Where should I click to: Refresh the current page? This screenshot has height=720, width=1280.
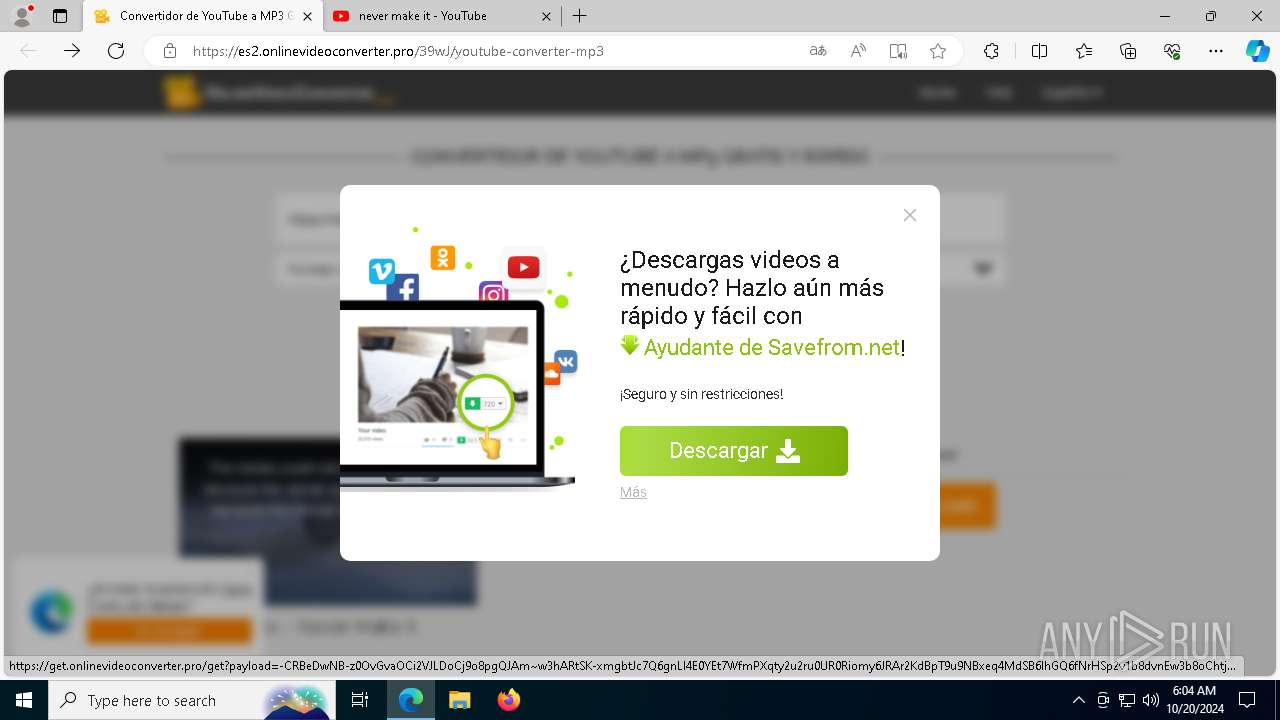pyautogui.click(x=115, y=51)
